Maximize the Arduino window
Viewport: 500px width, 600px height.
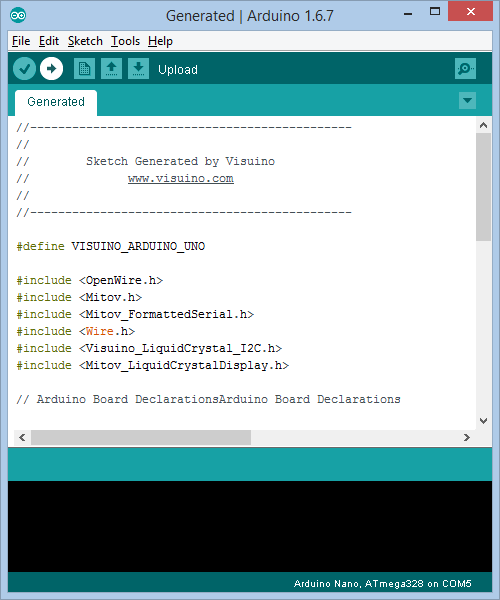click(435, 11)
